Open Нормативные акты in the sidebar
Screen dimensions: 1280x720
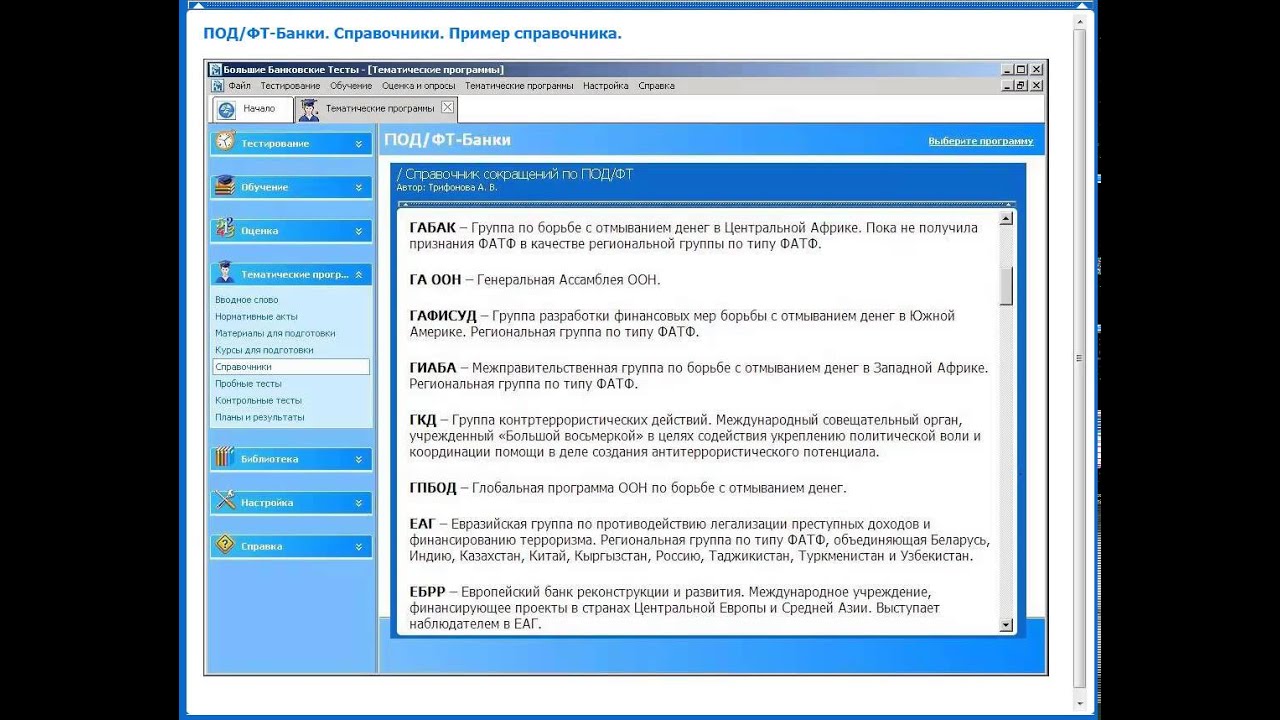(x=256, y=317)
